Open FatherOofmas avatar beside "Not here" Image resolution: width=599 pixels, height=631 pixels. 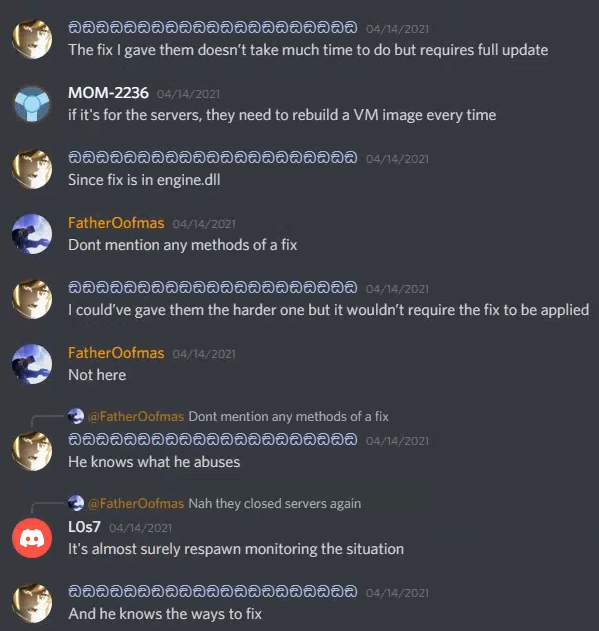(32, 364)
